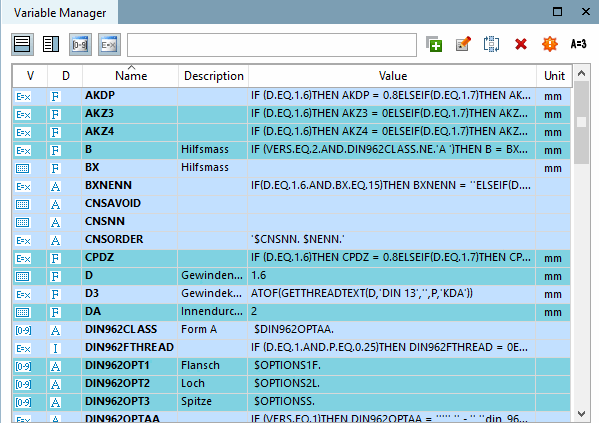Switch to the split-panel view mode
The height and width of the screenshot is (423, 599).
[51, 44]
